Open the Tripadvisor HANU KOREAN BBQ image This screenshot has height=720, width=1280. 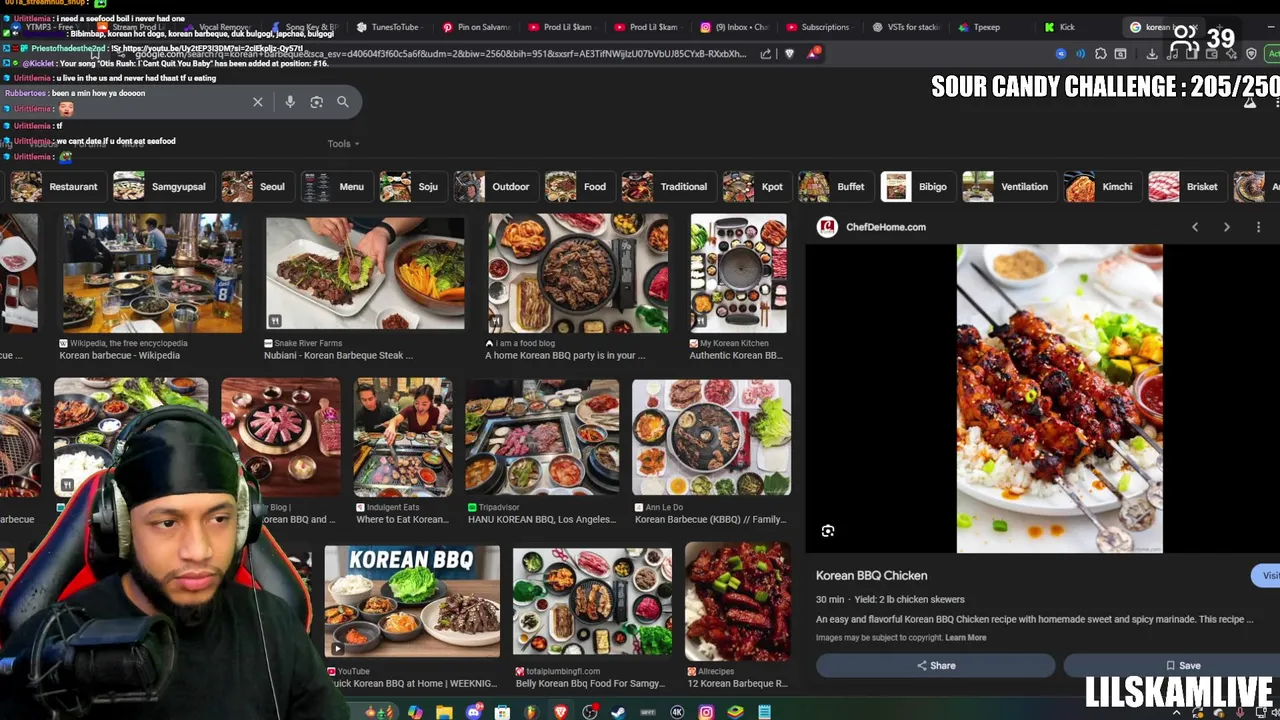click(542, 437)
